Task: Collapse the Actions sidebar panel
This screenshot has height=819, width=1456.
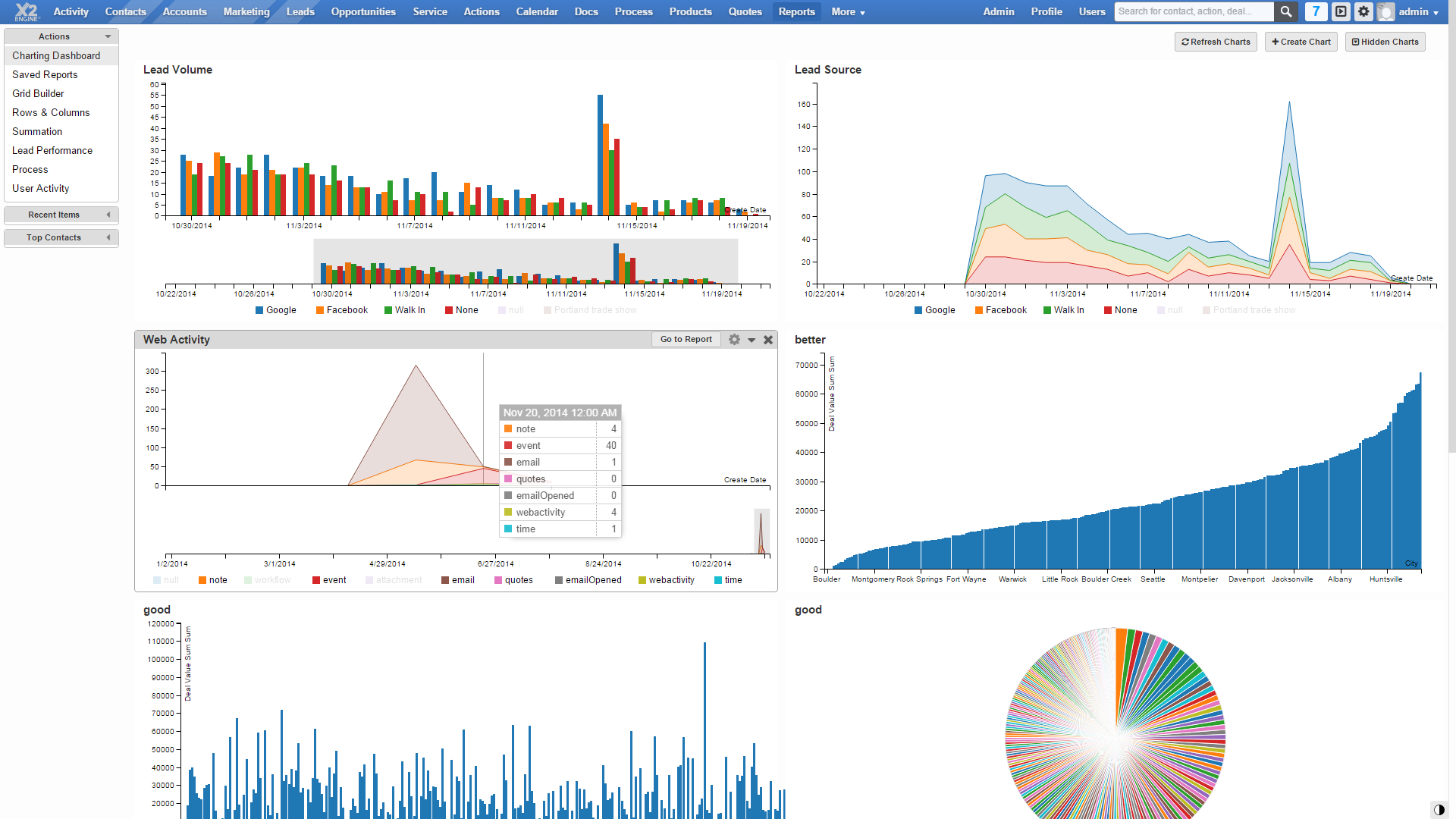Action: point(108,36)
